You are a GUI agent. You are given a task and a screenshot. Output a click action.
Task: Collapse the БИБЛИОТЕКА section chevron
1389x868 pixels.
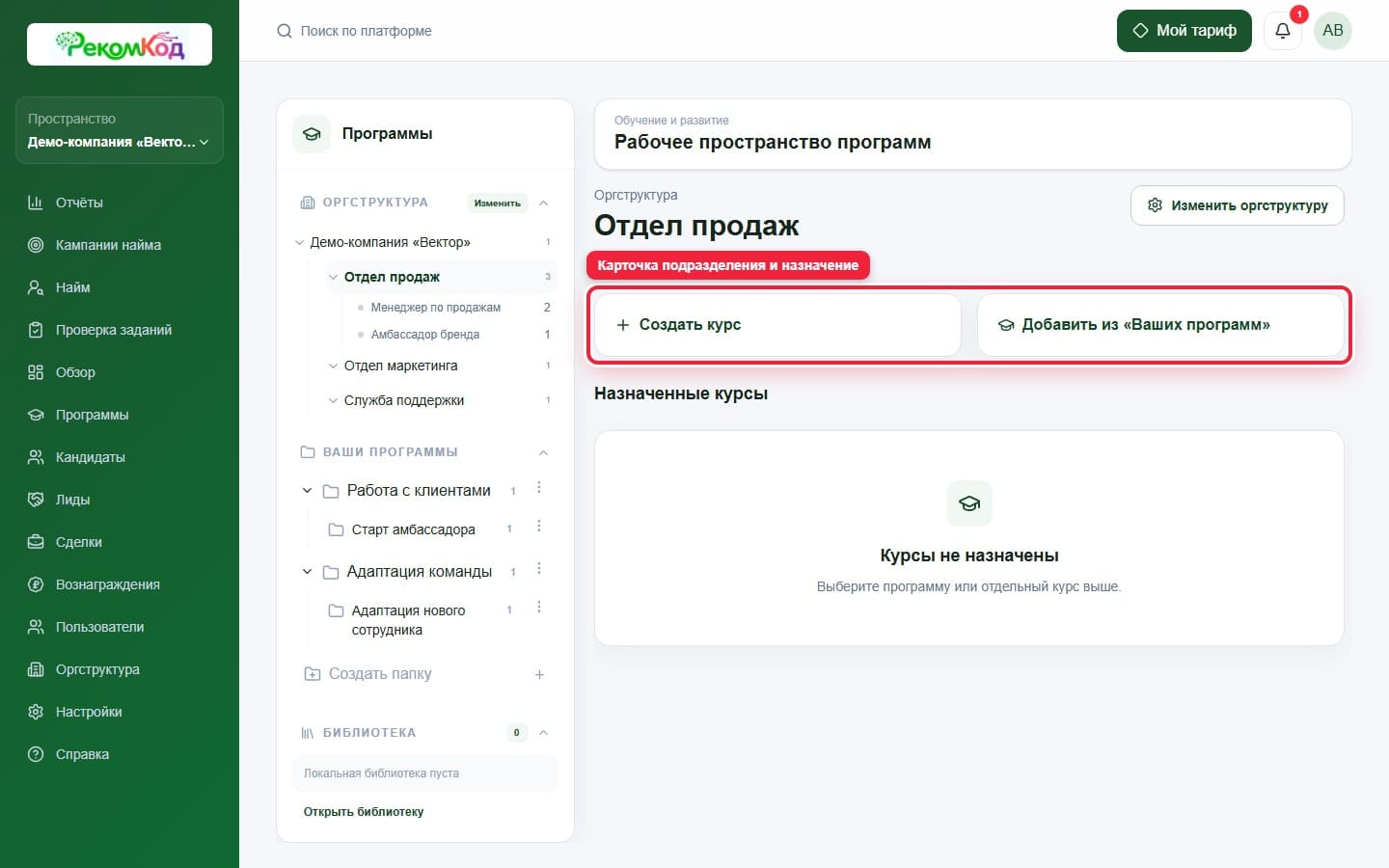[x=543, y=733]
